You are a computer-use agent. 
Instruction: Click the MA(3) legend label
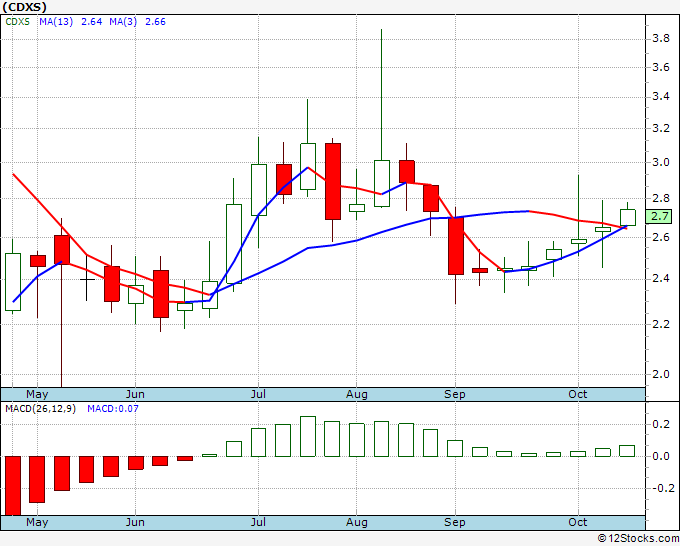[x=123, y=22]
